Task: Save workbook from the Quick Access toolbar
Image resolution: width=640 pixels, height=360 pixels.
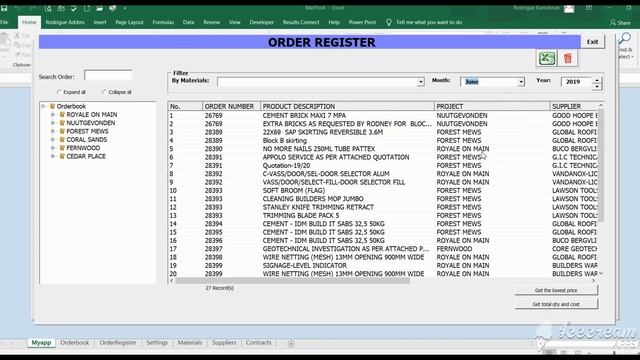Action: [4, 8]
